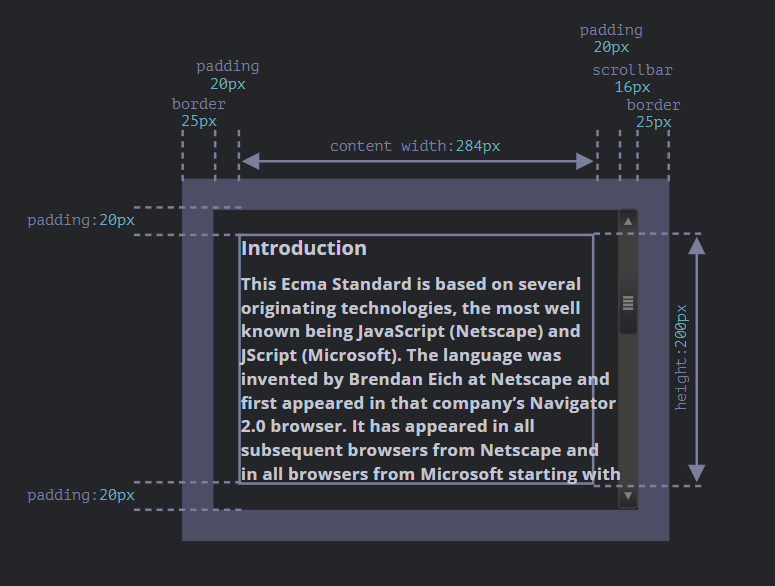The height and width of the screenshot is (586, 775).
Task: Click the scrollbar track below the thumb
Action: (x=628, y=410)
